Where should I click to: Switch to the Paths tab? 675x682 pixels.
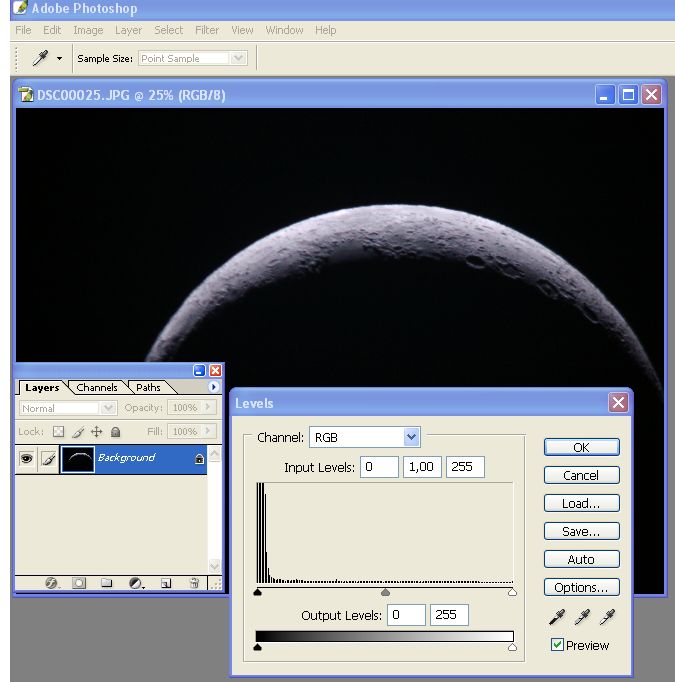(x=148, y=387)
